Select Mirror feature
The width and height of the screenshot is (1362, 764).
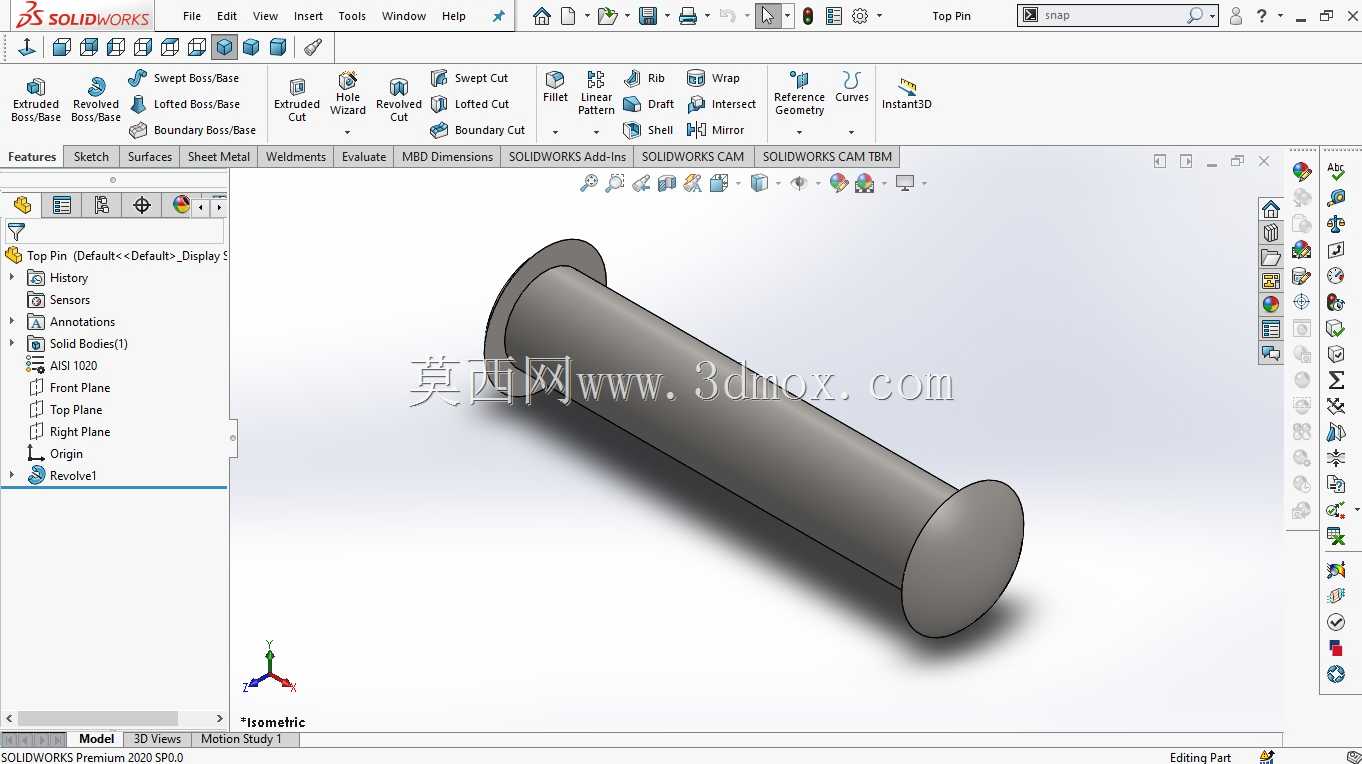716,130
